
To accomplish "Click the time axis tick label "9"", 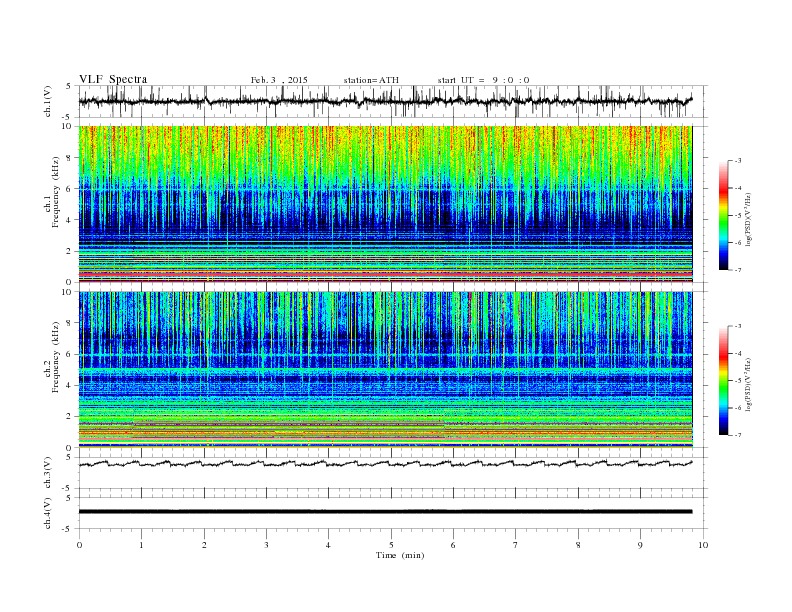I will tap(640, 545).
